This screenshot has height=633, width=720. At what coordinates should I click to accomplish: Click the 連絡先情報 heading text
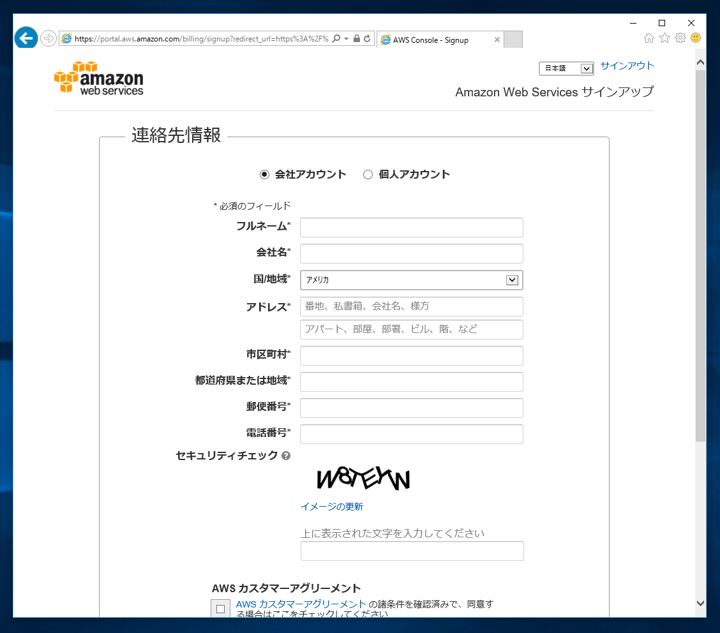(176, 135)
